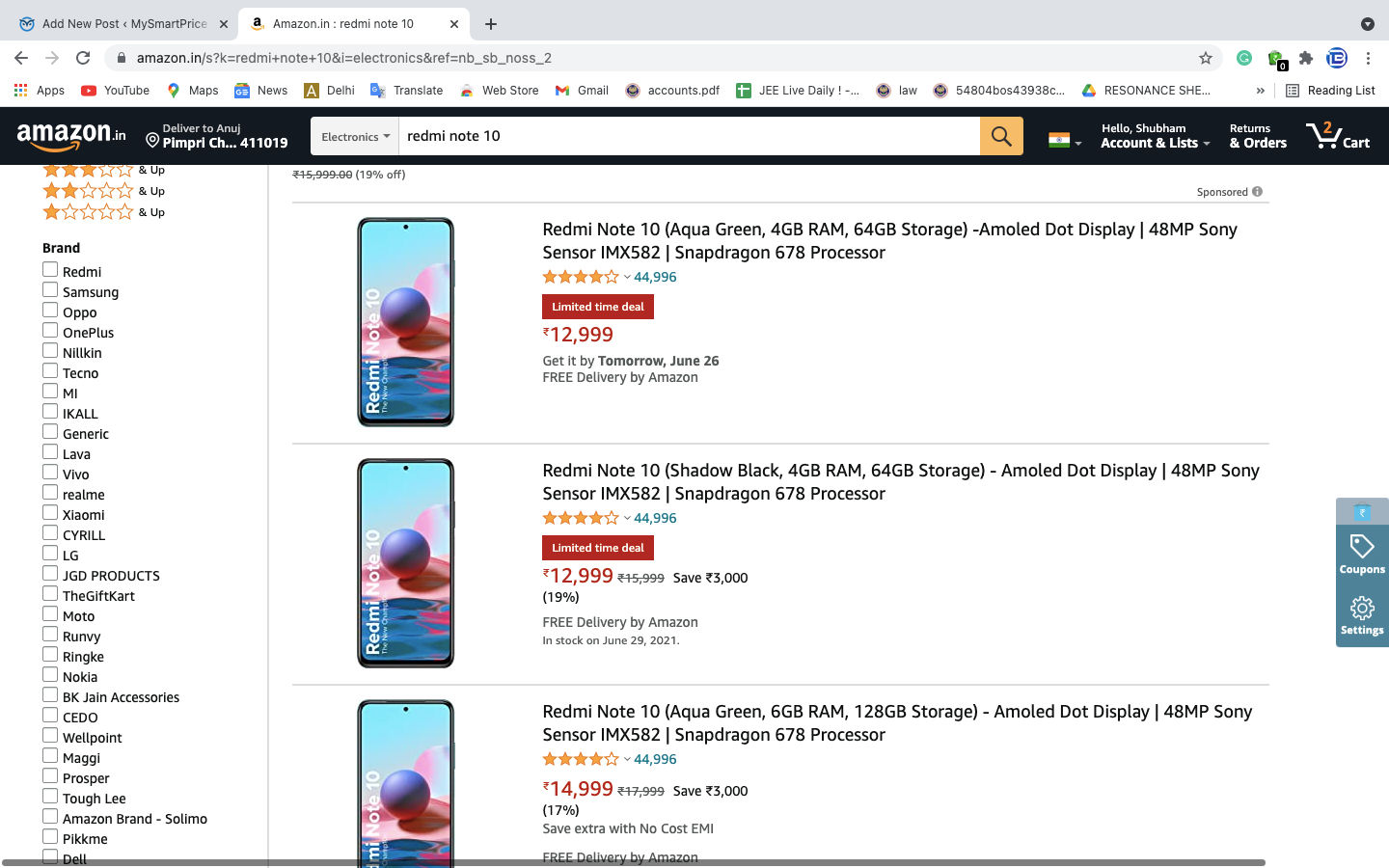Check the Samsung brand checkbox
The height and width of the screenshot is (868, 1389).
click(50, 290)
